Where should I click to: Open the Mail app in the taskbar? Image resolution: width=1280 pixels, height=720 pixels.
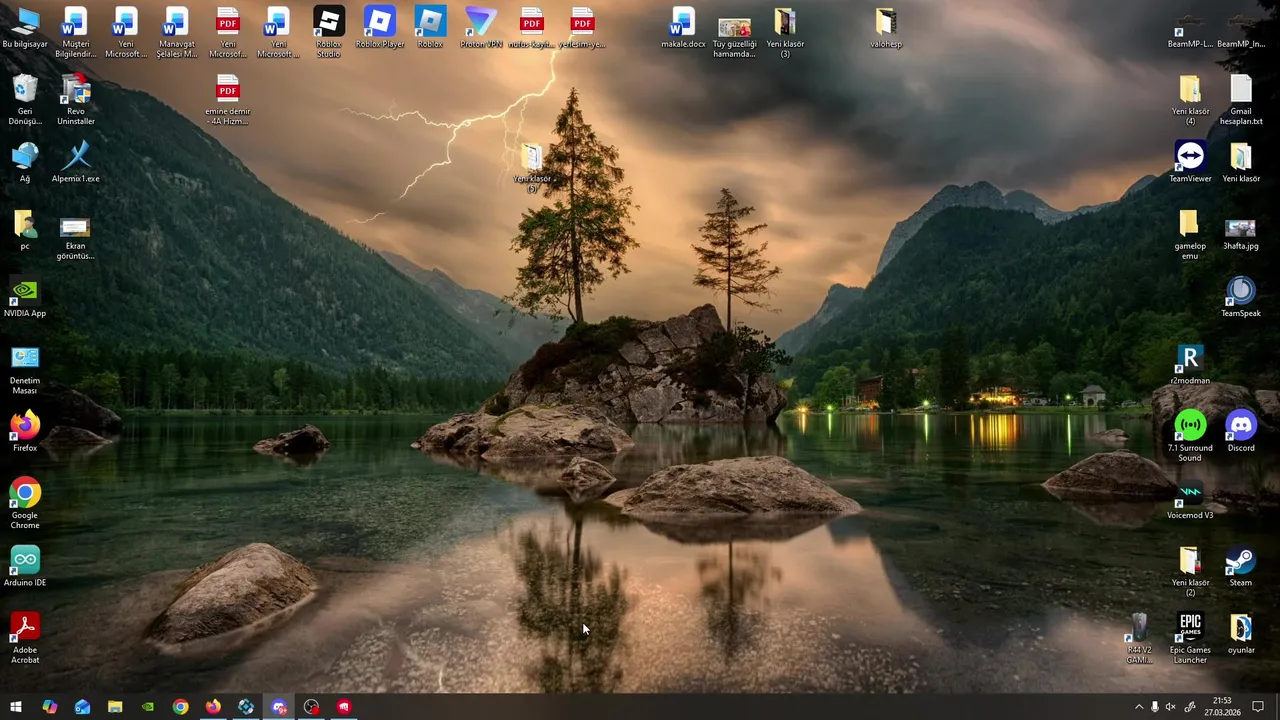click(x=82, y=707)
